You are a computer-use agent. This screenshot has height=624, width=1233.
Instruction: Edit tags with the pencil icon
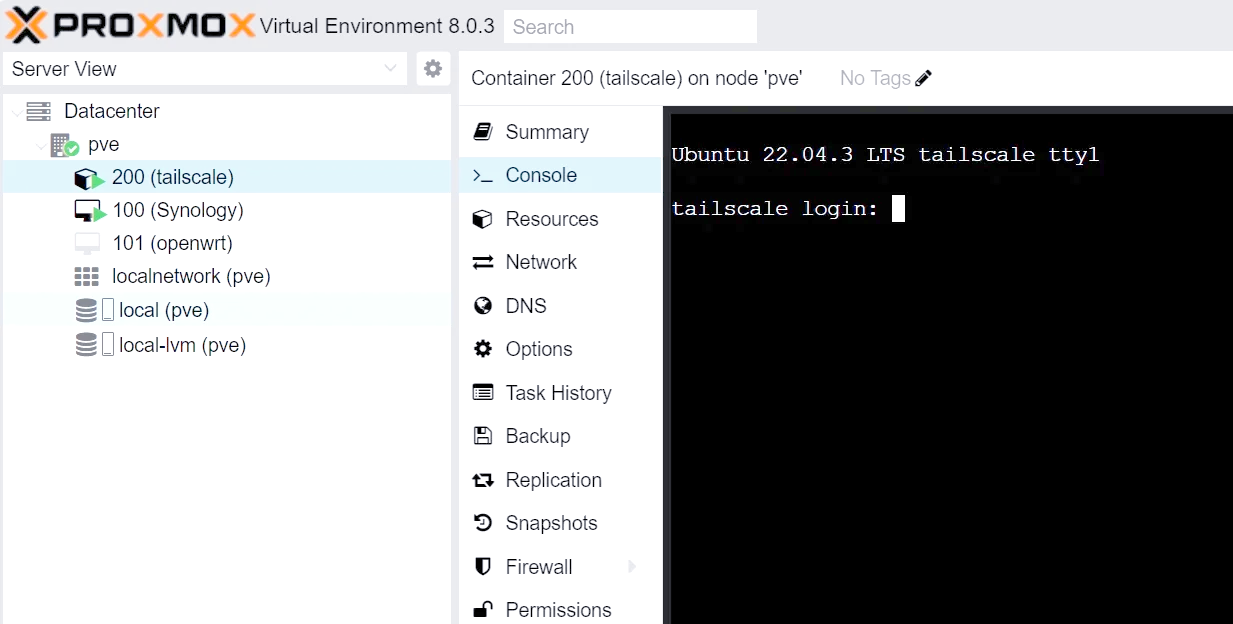point(923,78)
